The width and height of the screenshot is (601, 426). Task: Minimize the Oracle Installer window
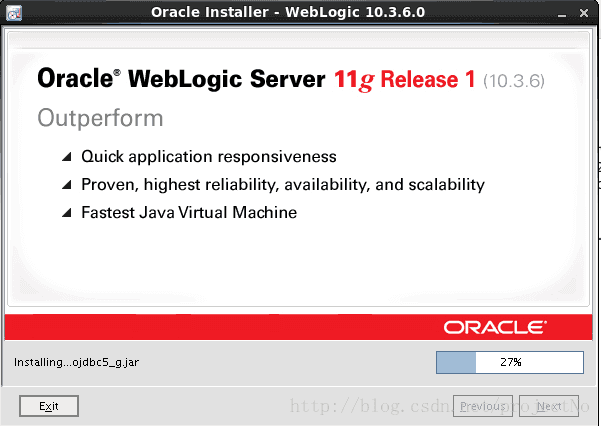click(x=562, y=14)
